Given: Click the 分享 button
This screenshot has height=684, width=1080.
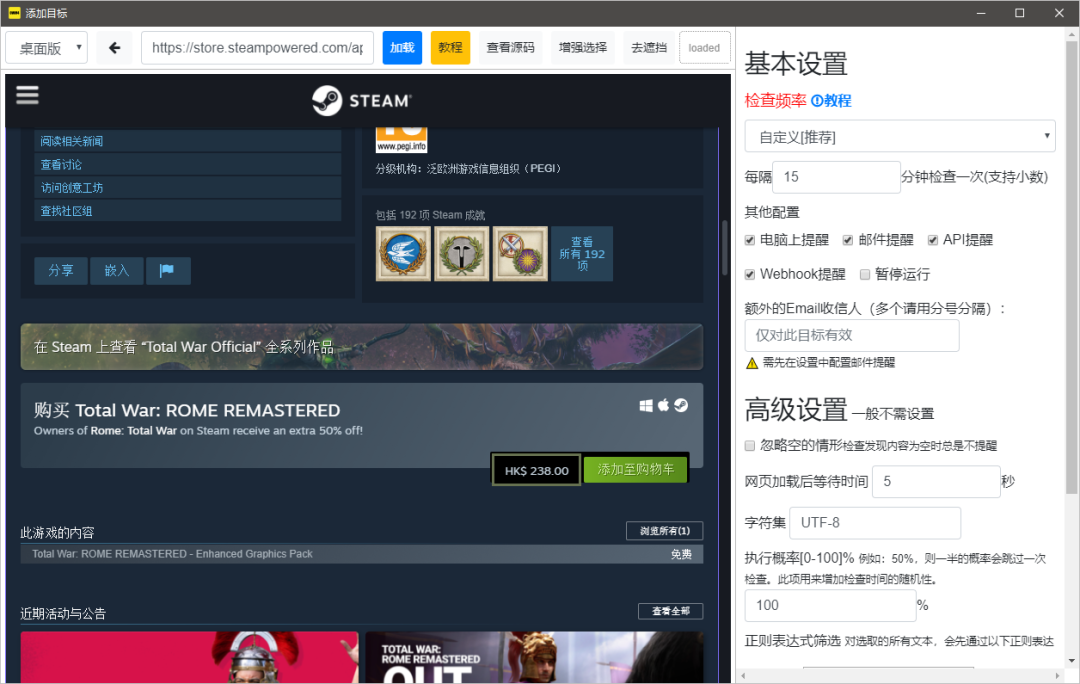Looking at the screenshot, I should click(x=61, y=271).
